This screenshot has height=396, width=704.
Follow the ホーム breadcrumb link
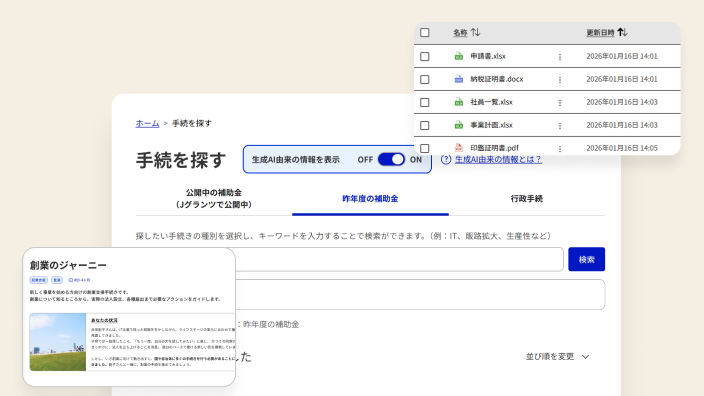(147, 123)
